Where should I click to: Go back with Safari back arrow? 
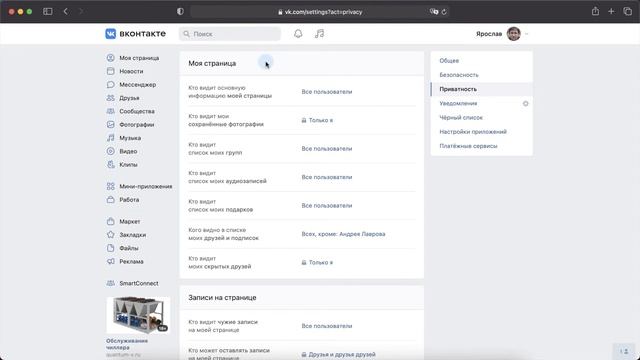(66, 11)
